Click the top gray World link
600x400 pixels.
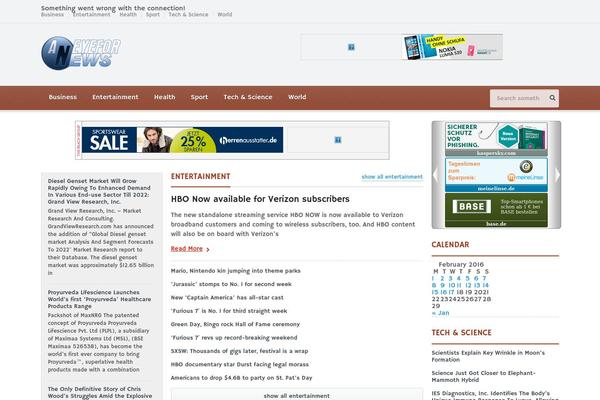pos(225,15)
